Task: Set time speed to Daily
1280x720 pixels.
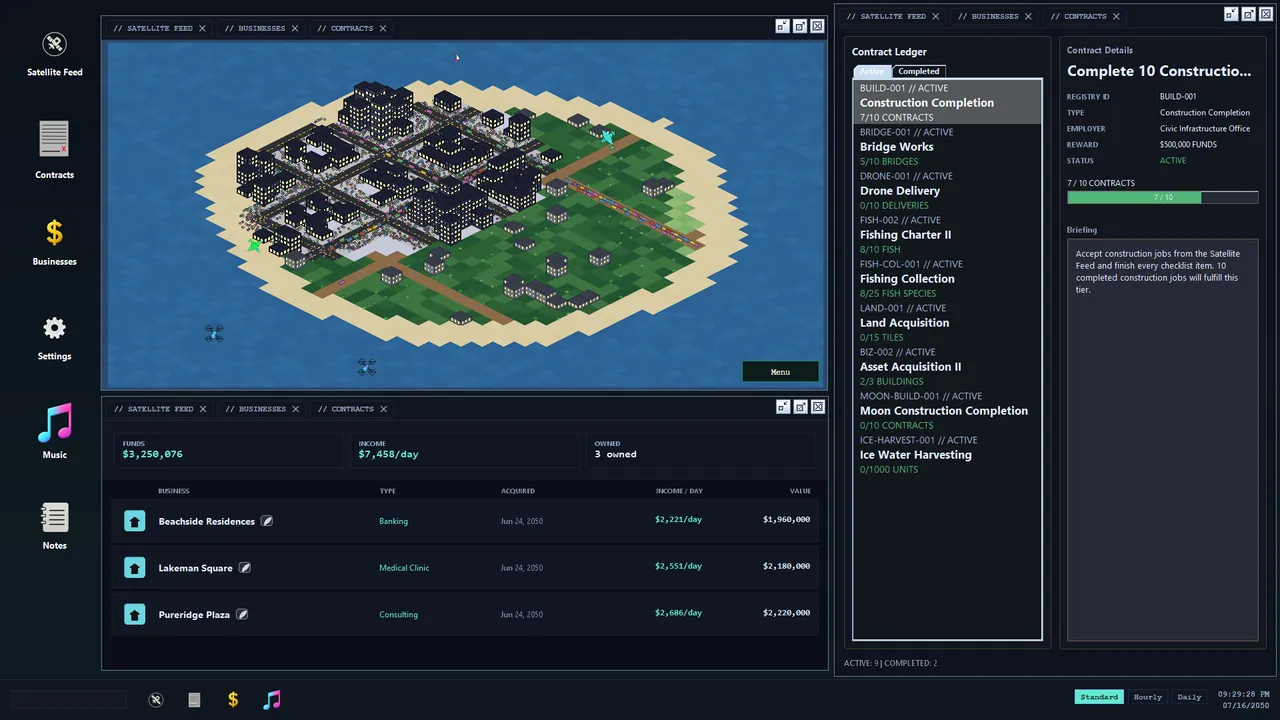Action: 1190,697
